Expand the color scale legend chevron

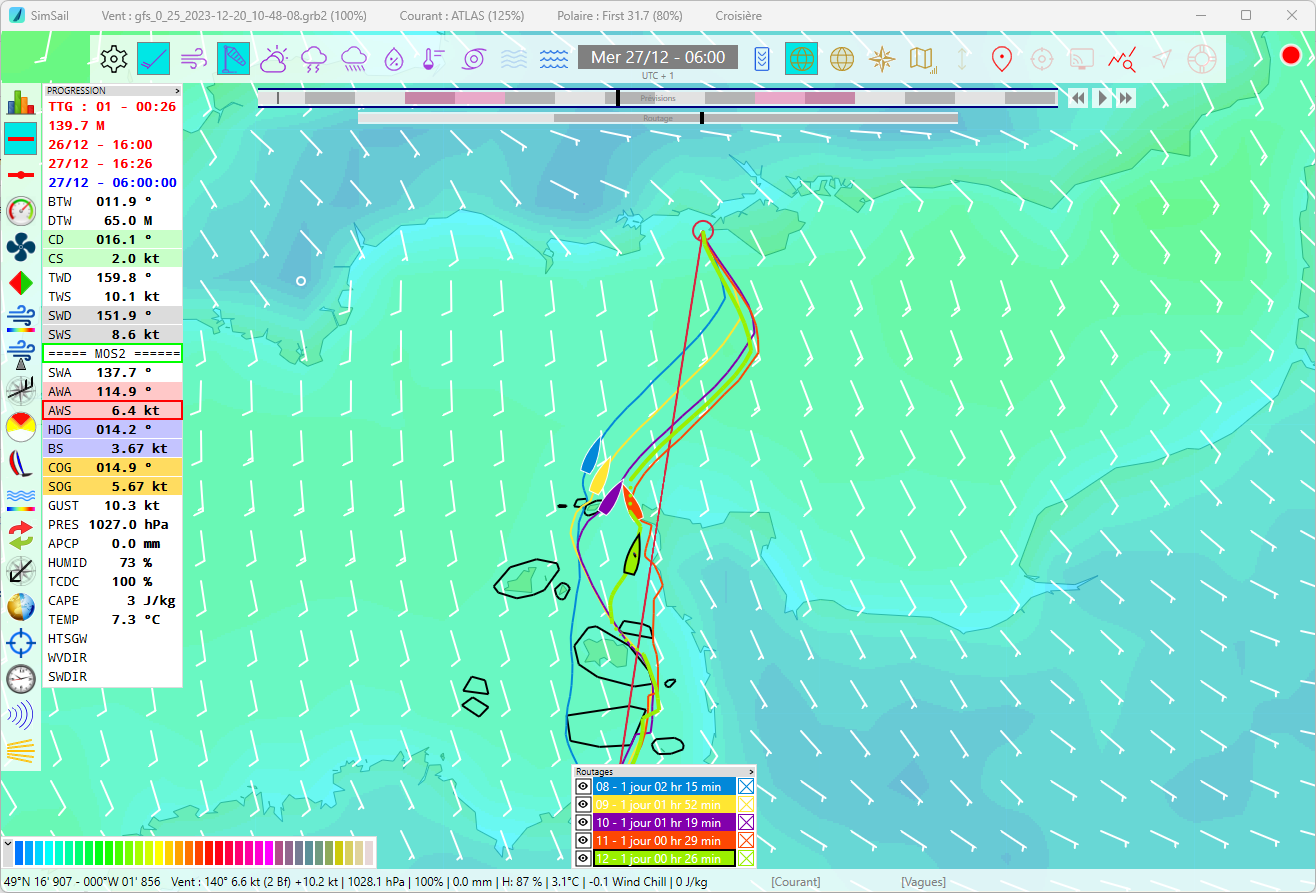point(8,845)
